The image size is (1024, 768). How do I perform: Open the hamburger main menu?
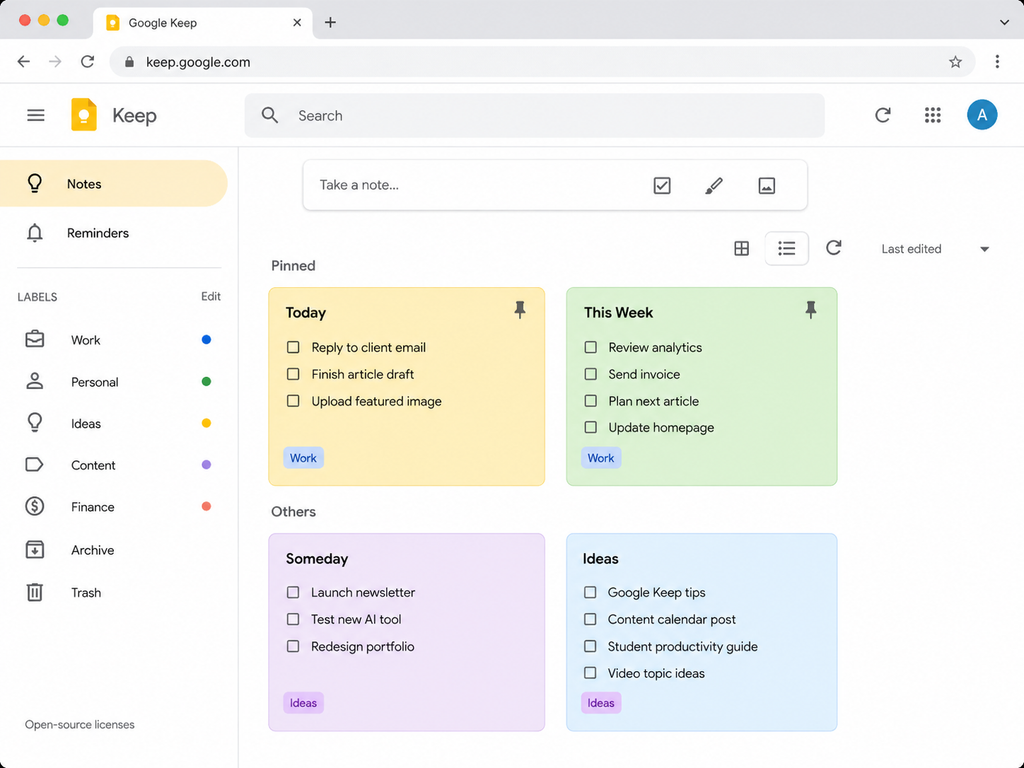[x=36, y=116]
